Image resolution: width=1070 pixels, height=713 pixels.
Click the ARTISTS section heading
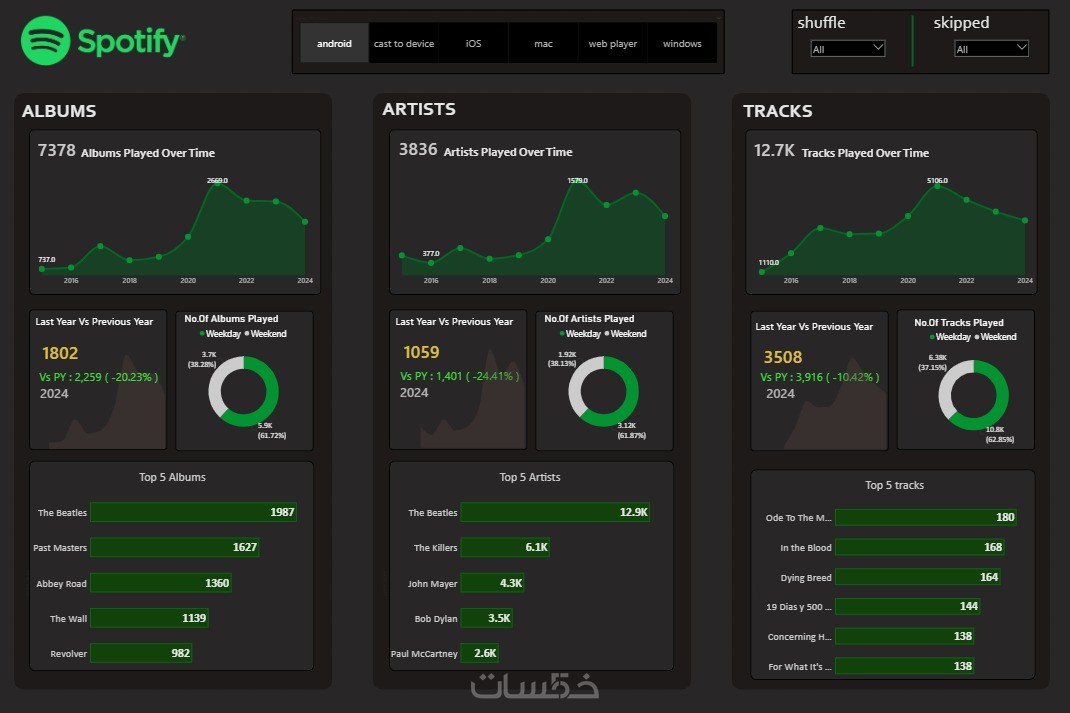[x=418, y=109]
